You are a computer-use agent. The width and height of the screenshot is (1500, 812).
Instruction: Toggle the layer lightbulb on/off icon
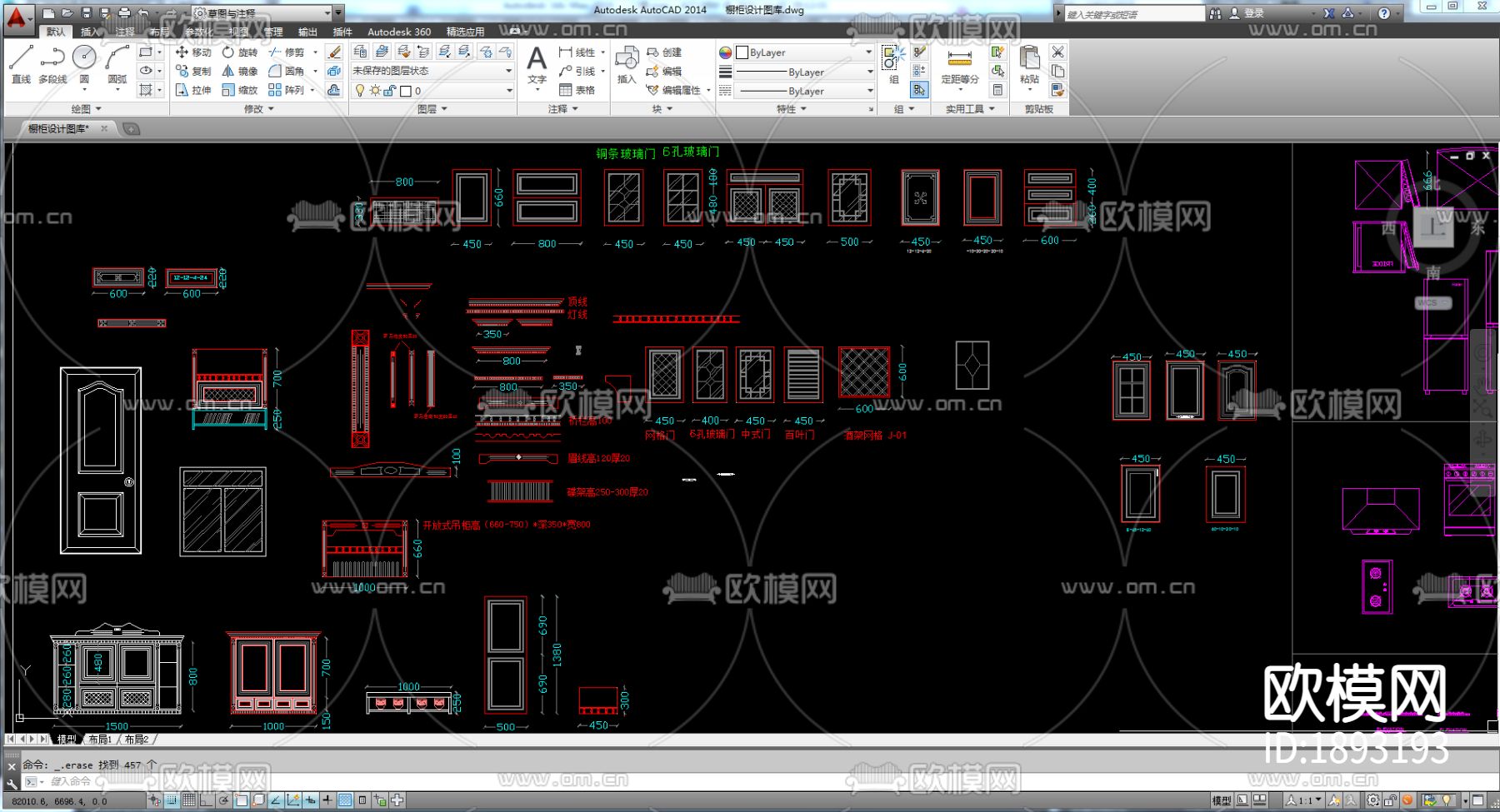360,91
